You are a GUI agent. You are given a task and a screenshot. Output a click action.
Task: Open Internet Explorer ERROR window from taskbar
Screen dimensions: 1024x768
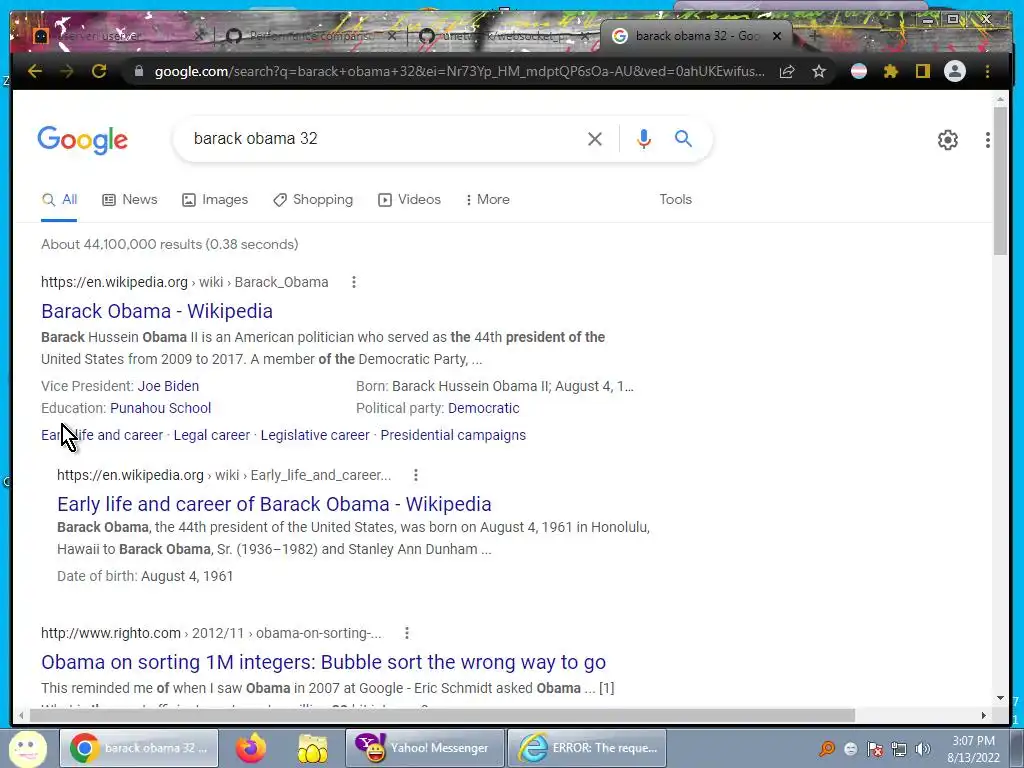[587, 748]
